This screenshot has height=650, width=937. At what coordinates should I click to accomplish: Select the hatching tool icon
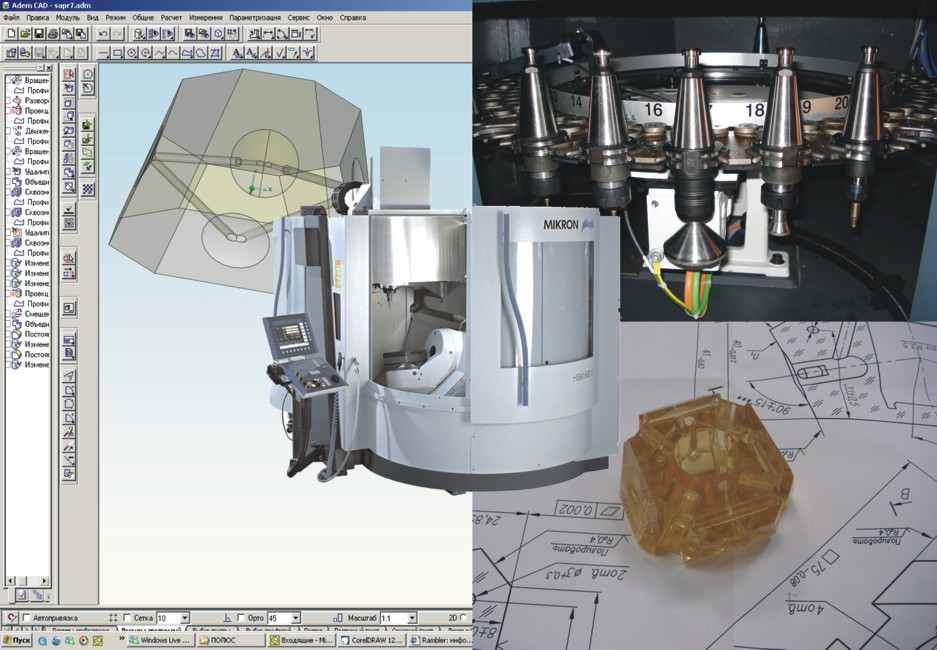pos(215,53)
